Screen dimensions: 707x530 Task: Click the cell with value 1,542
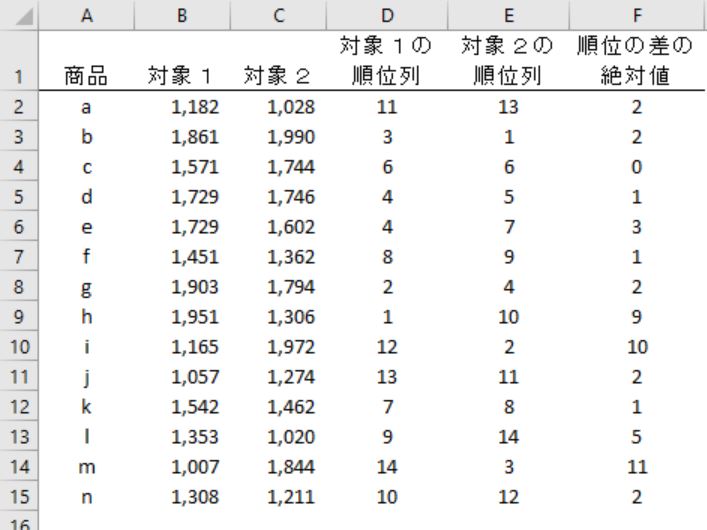click(182, 406)
